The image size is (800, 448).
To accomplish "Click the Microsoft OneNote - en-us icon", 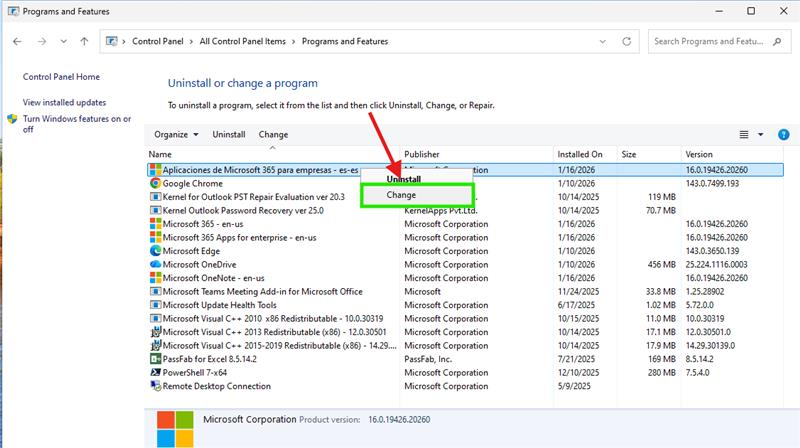I will (156, 278).
